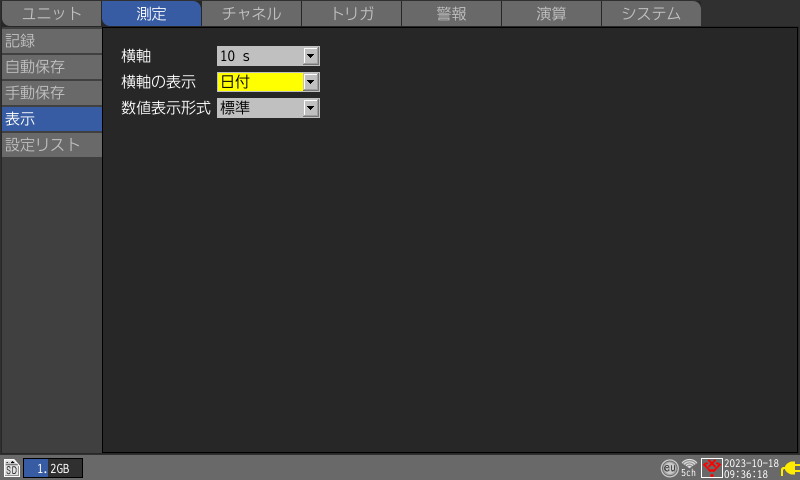800x480 pixels.
Task: Click the EU region status icon
Action: point(669,468)
